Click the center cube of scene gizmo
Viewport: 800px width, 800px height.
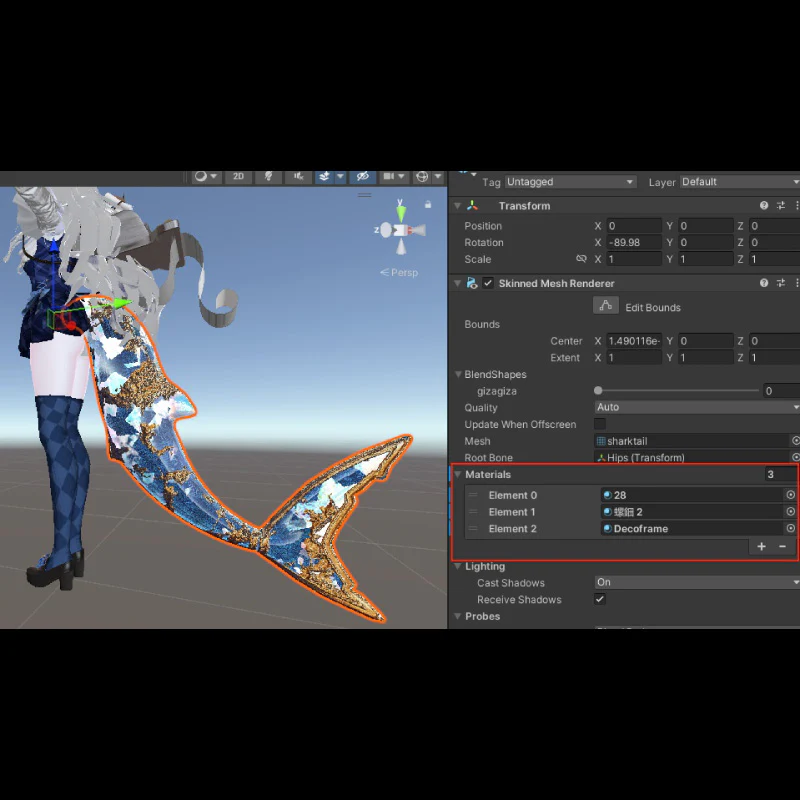click(x=401, y=231)
